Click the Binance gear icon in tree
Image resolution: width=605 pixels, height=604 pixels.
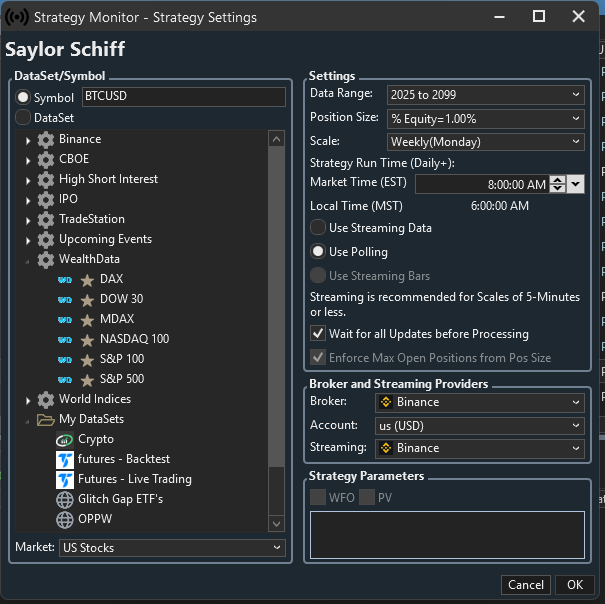46,139
